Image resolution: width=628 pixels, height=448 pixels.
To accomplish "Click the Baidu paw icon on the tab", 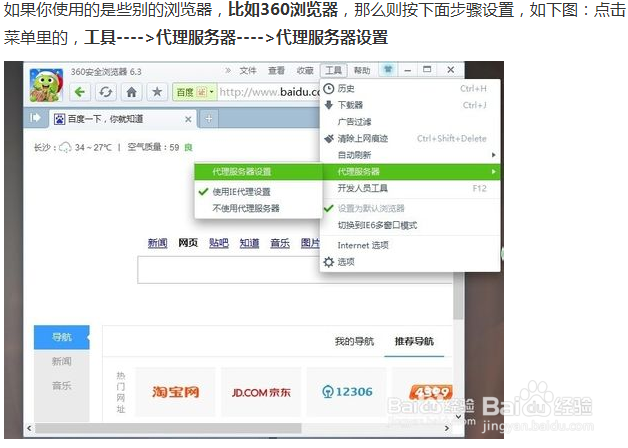I will click(x=59, y=119).
